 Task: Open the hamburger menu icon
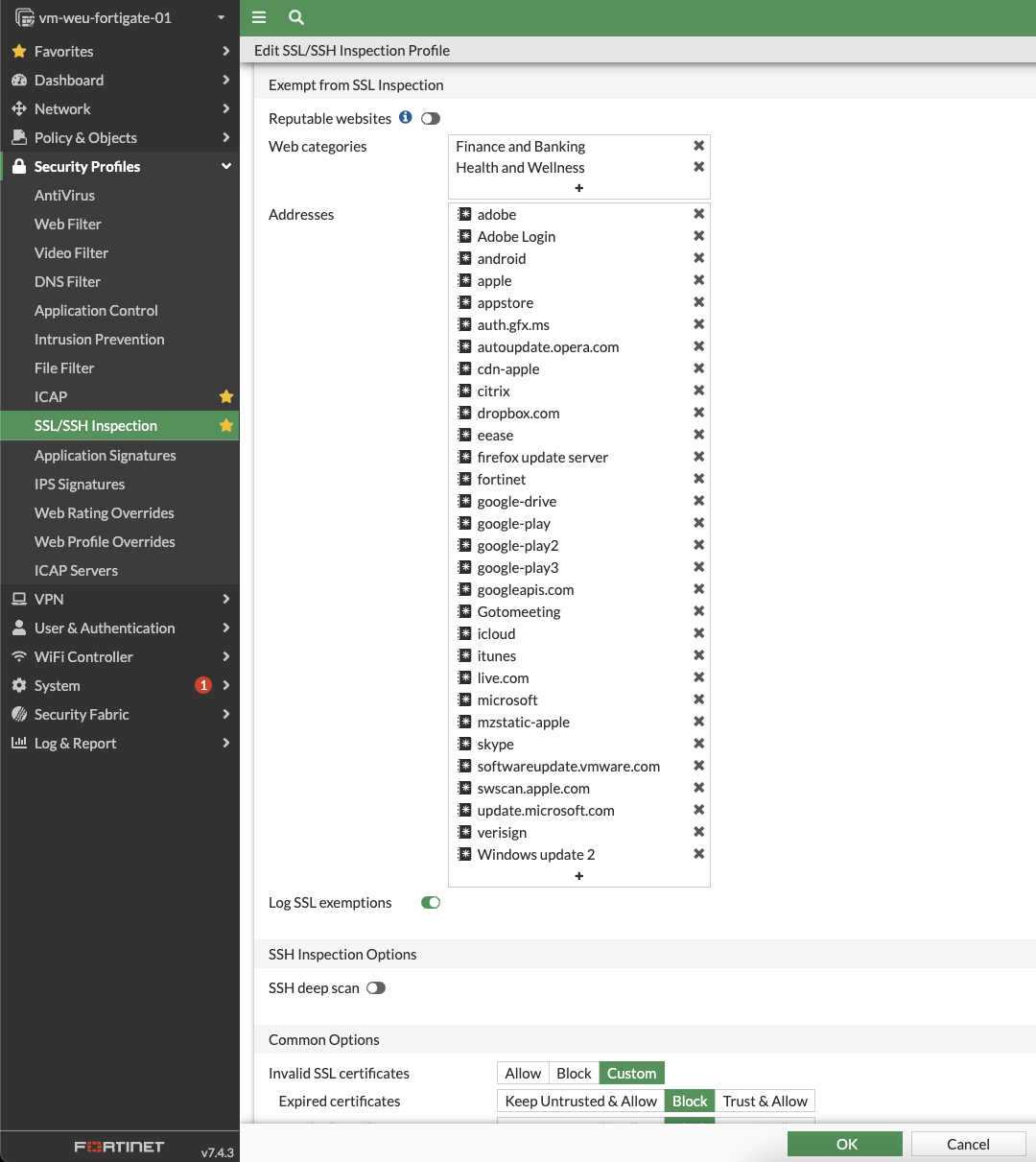[259, 17]
